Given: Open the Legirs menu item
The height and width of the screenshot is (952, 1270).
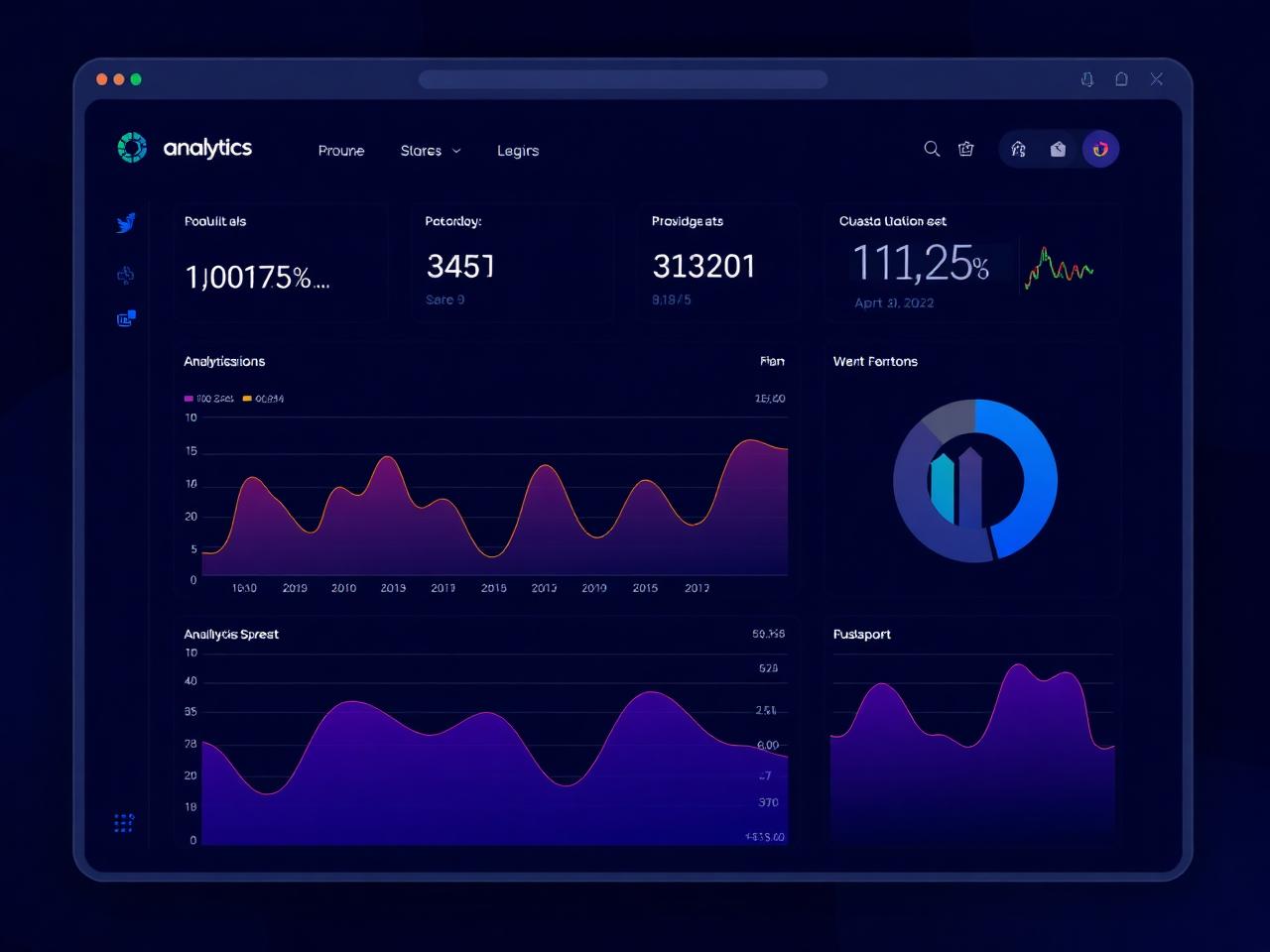Looking at the screenshot, I should tap(518, 151).
